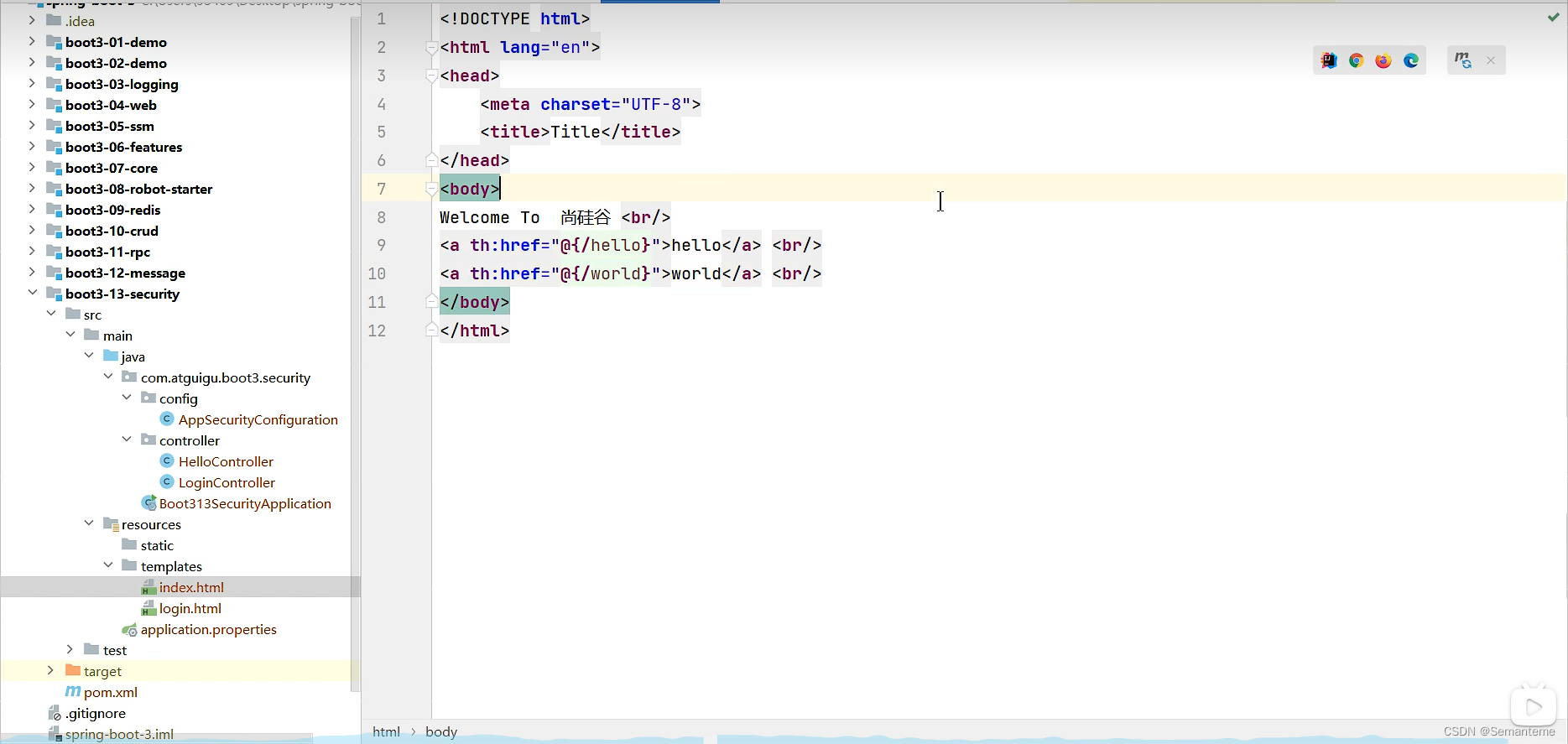Click the Title text in title tag
1568x744 pixels.
pyautogui.click(x=576, y=132)
